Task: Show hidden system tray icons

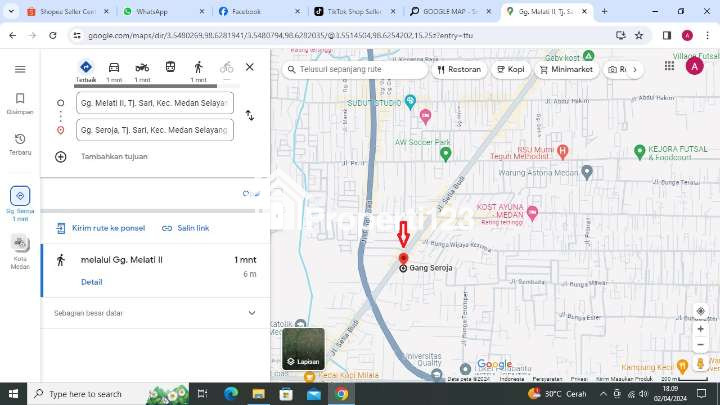Action: click(603, 394)
